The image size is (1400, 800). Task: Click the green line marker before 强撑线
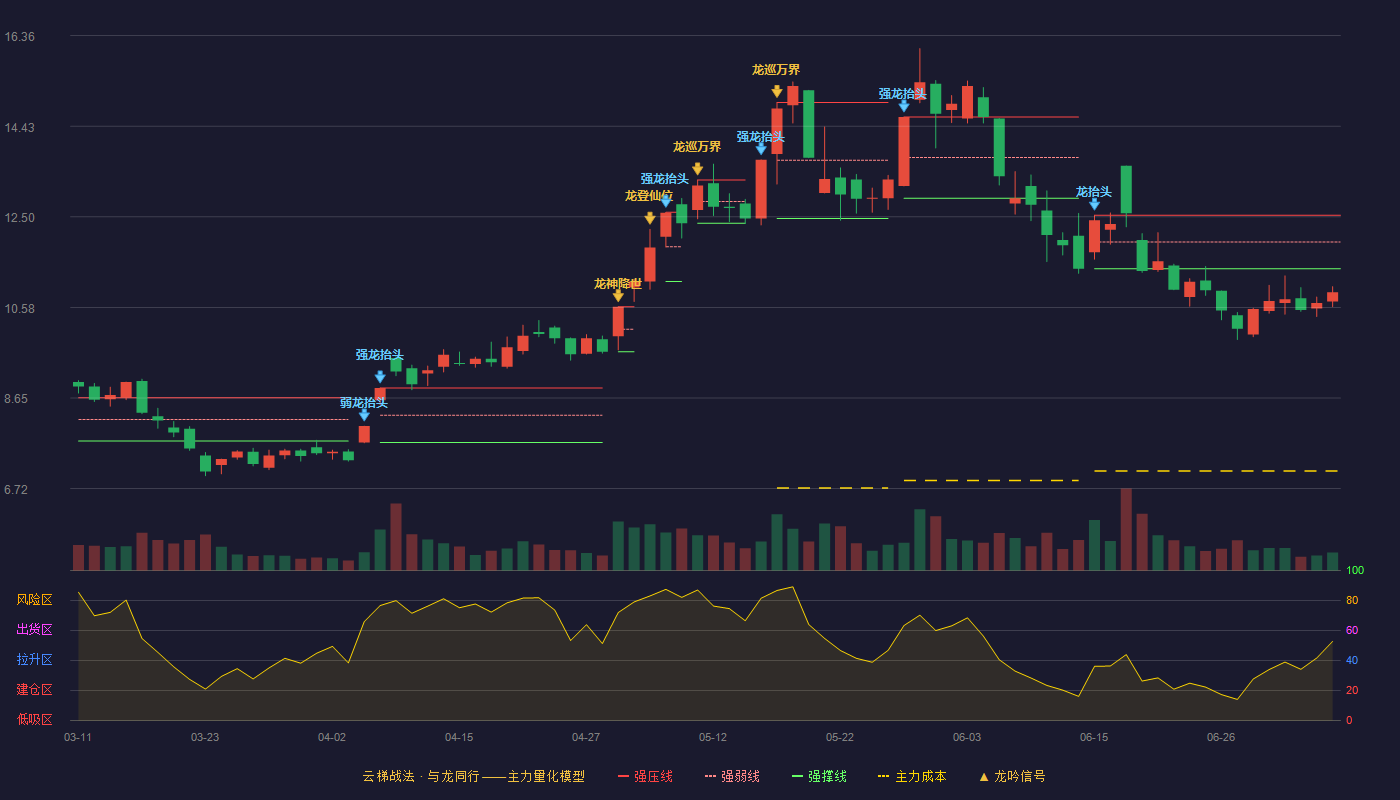coord(797,776)
